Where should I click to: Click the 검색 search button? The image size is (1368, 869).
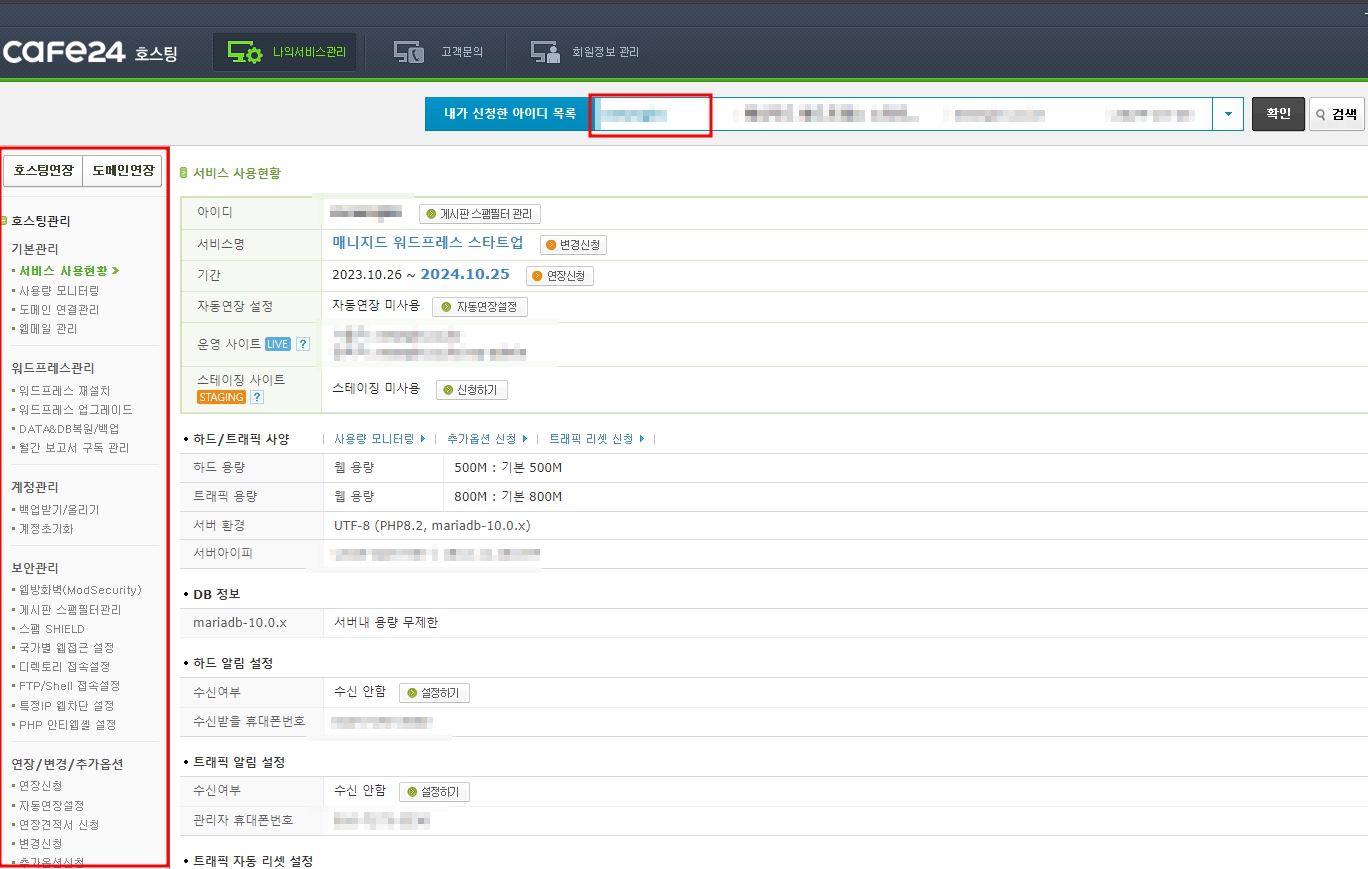1336,114
